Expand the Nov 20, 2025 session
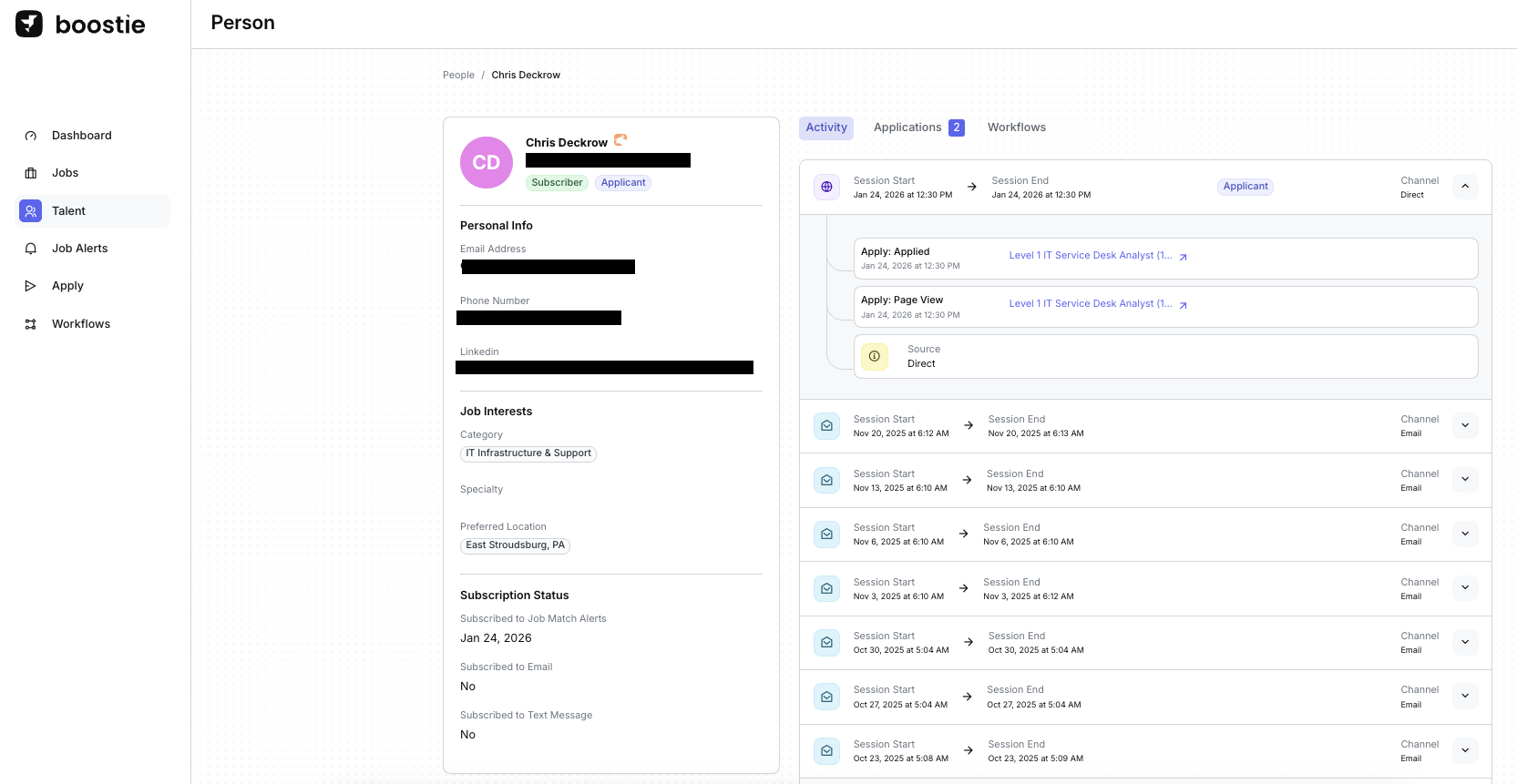Viewport: 1517px width, 784px height. tap(1464, 425)
